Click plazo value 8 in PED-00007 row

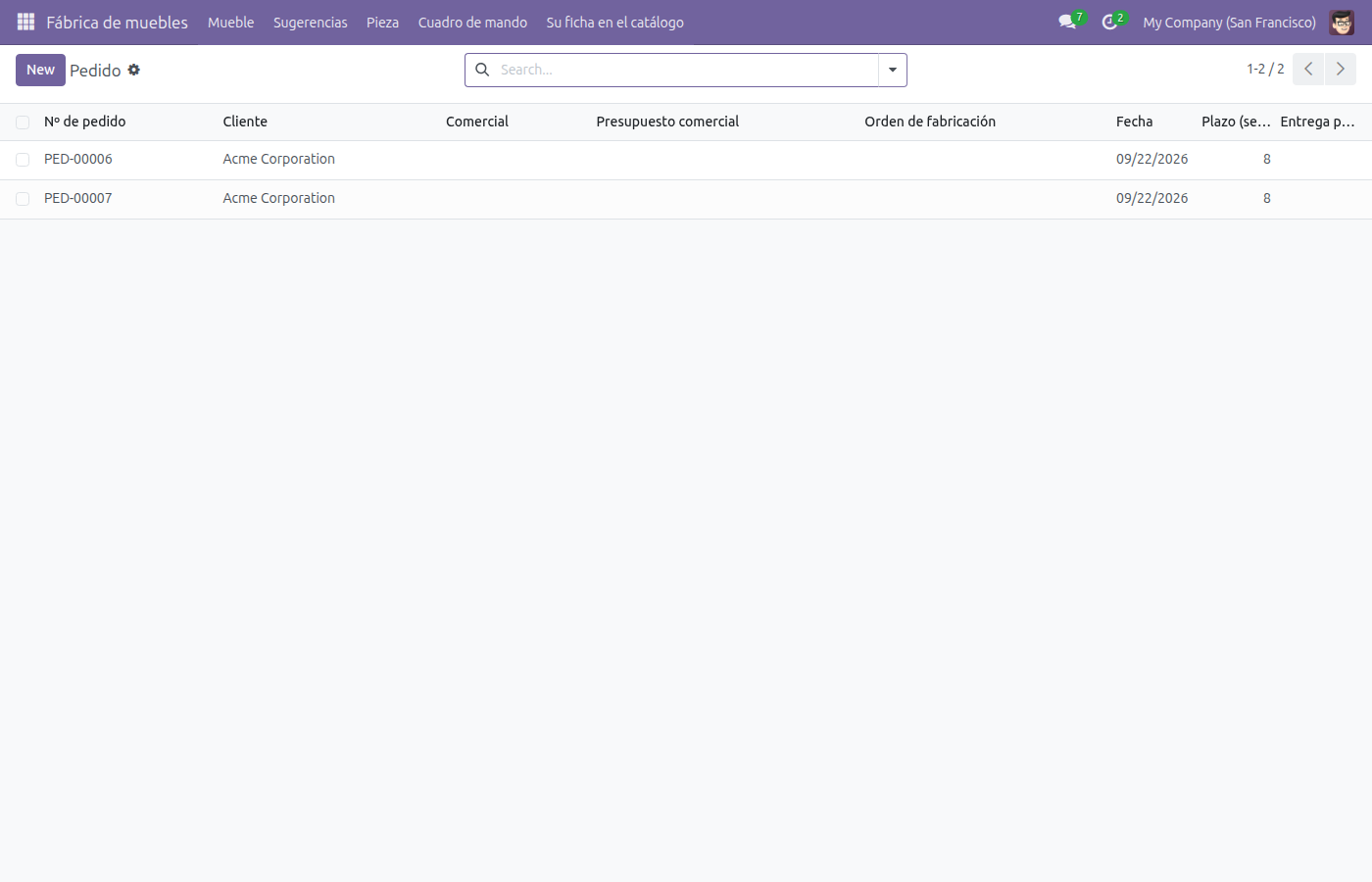(1266, 198)
